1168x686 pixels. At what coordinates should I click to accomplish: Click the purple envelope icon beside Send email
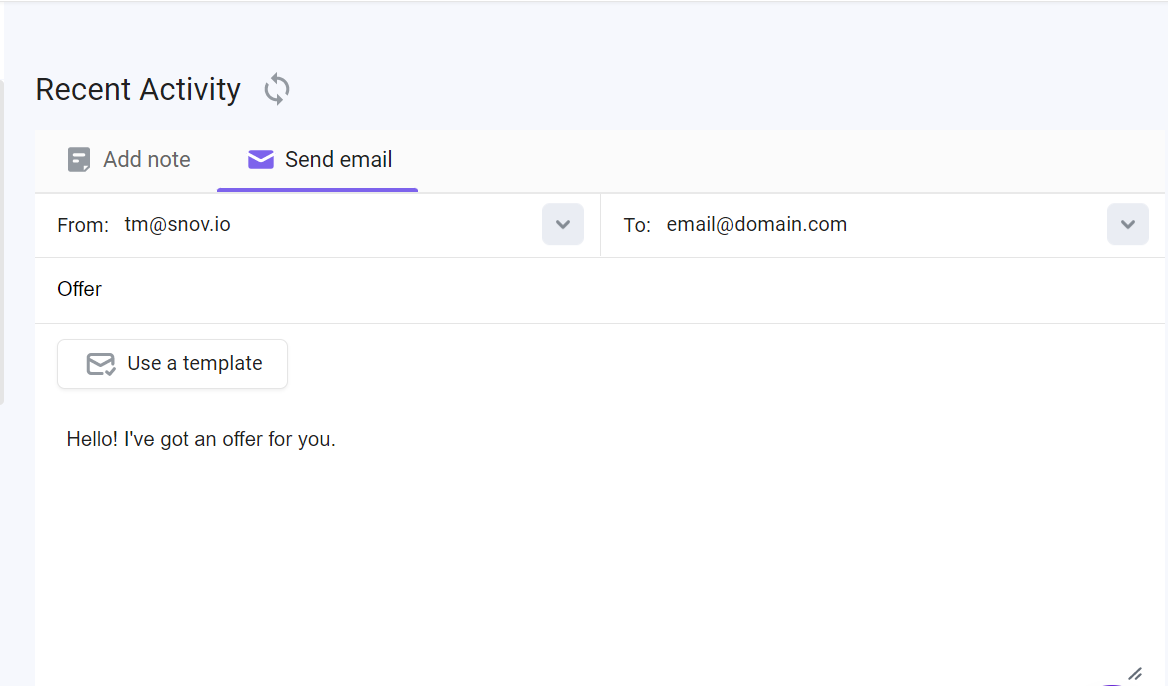[261, 159]
